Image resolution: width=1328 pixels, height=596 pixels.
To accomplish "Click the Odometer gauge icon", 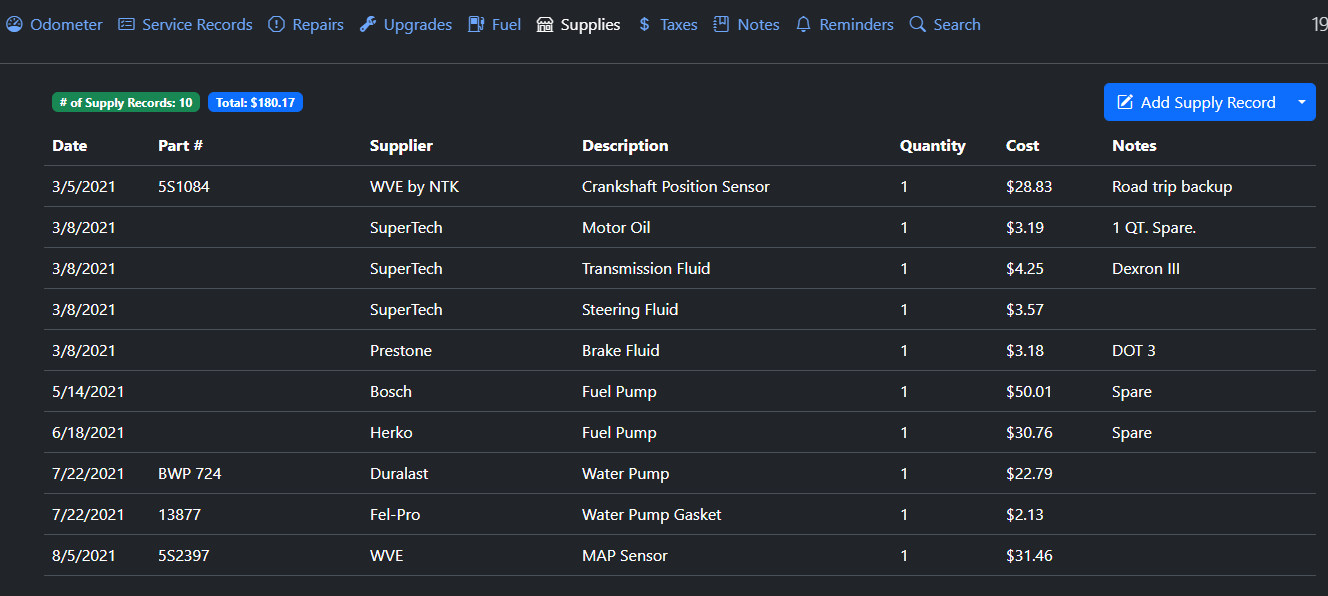I will (14, 24).
